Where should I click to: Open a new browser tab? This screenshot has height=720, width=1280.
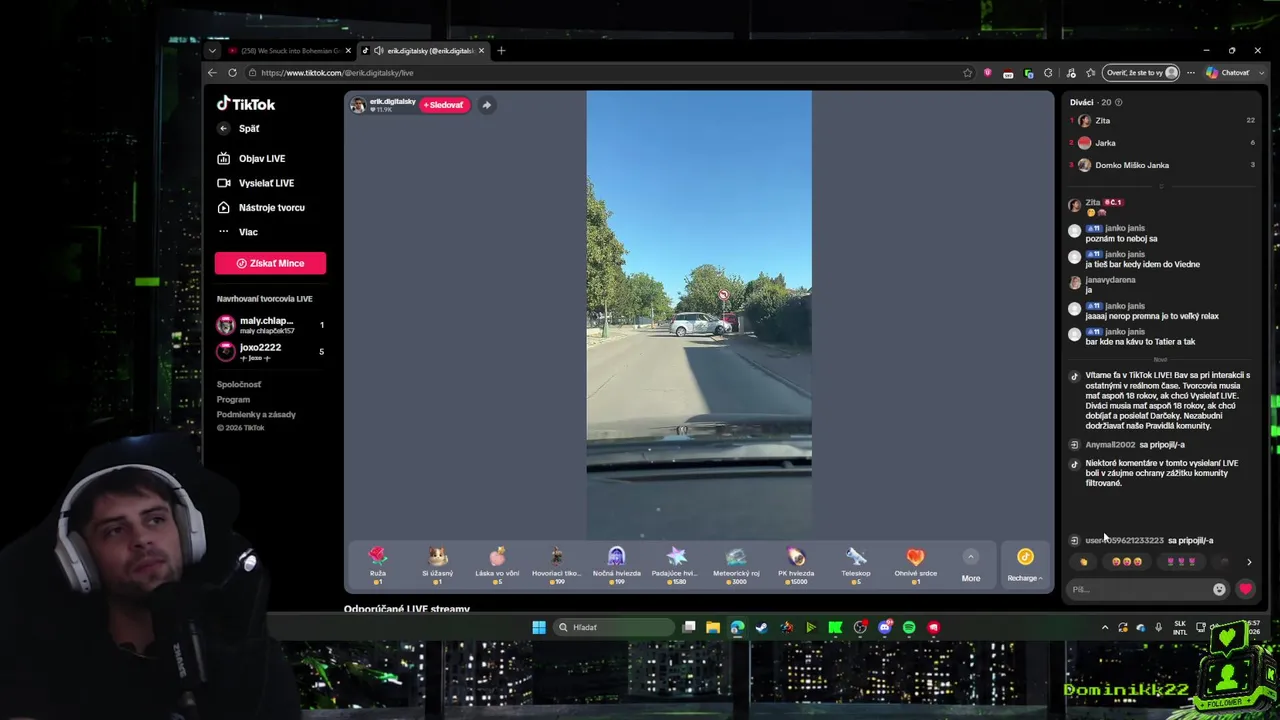[x=501, y=51]
